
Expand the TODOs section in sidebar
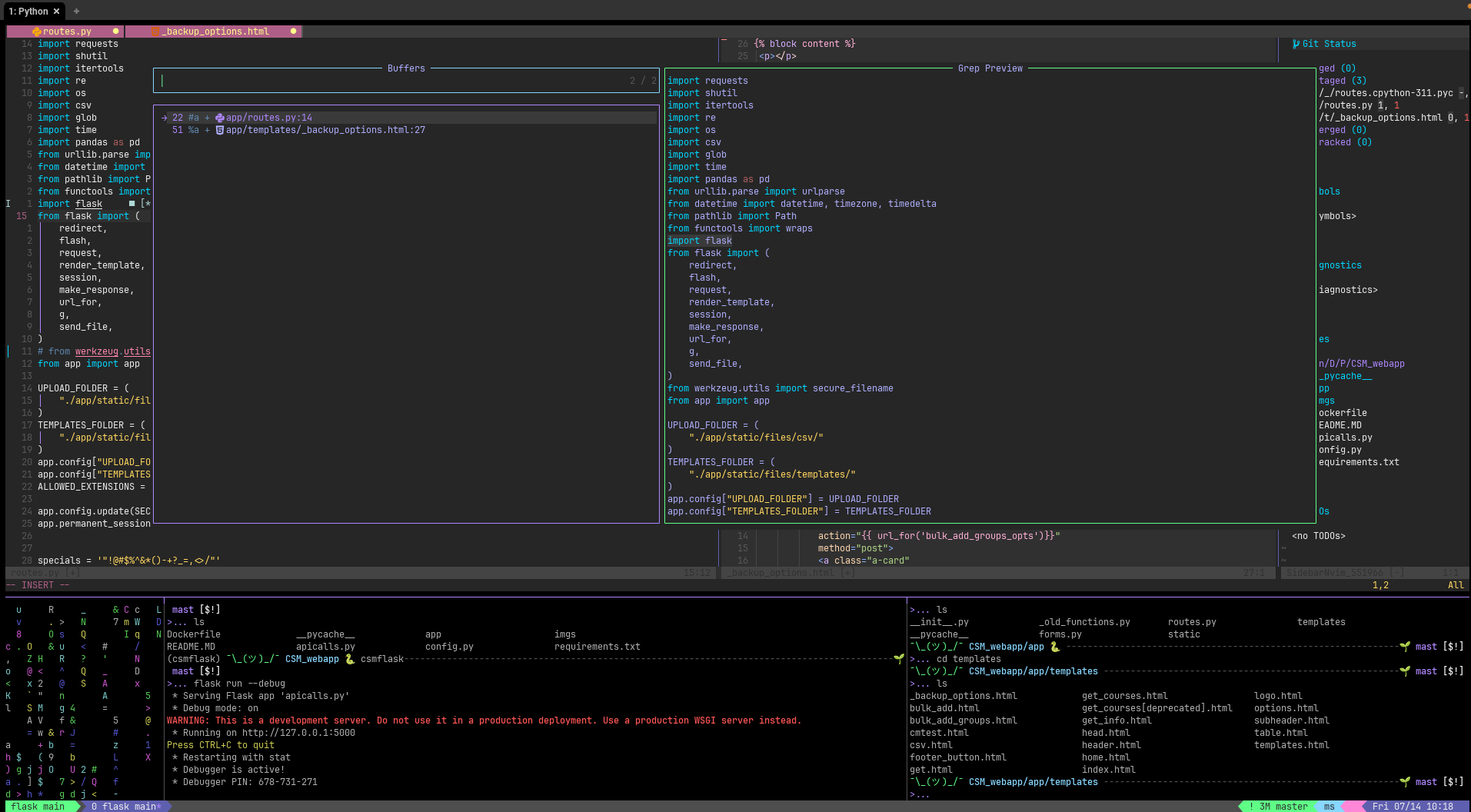[1324, 511]
